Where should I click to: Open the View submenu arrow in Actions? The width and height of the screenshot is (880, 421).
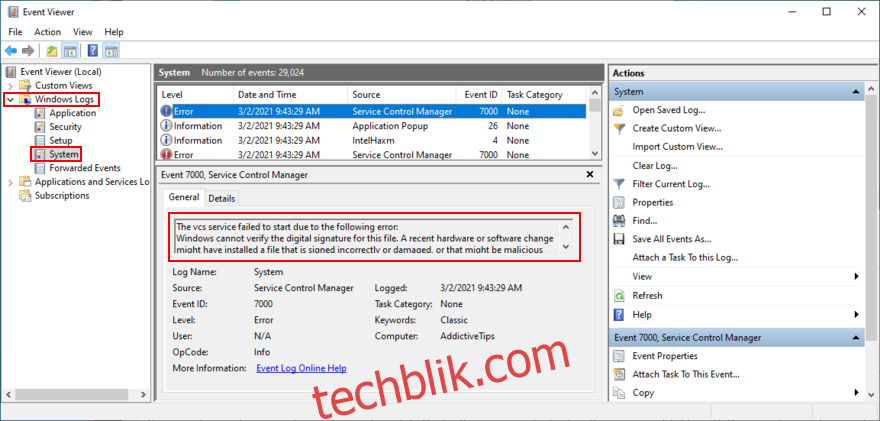(856, 276)
